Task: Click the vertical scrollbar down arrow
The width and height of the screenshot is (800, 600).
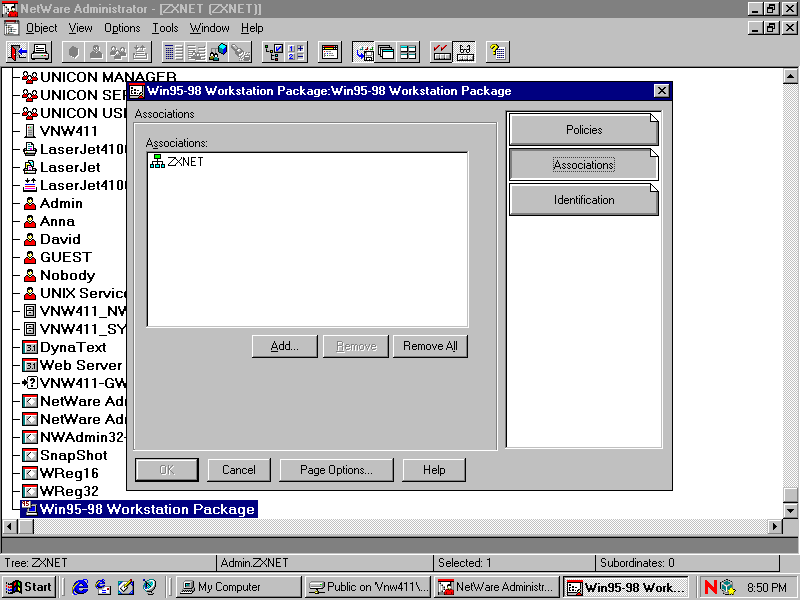Action: pos(790,510)
